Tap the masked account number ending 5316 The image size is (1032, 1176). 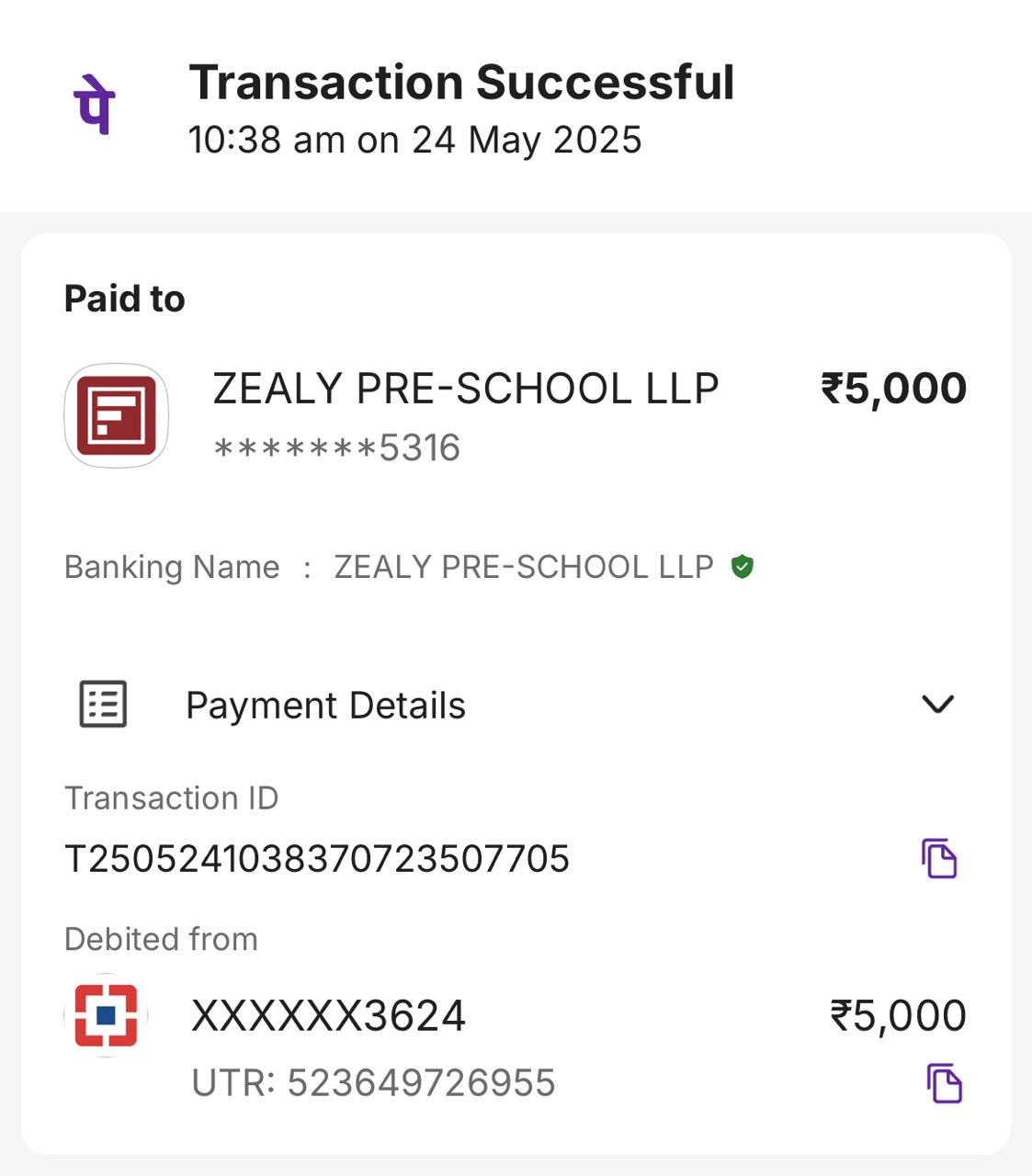click(x=336, y=448)
